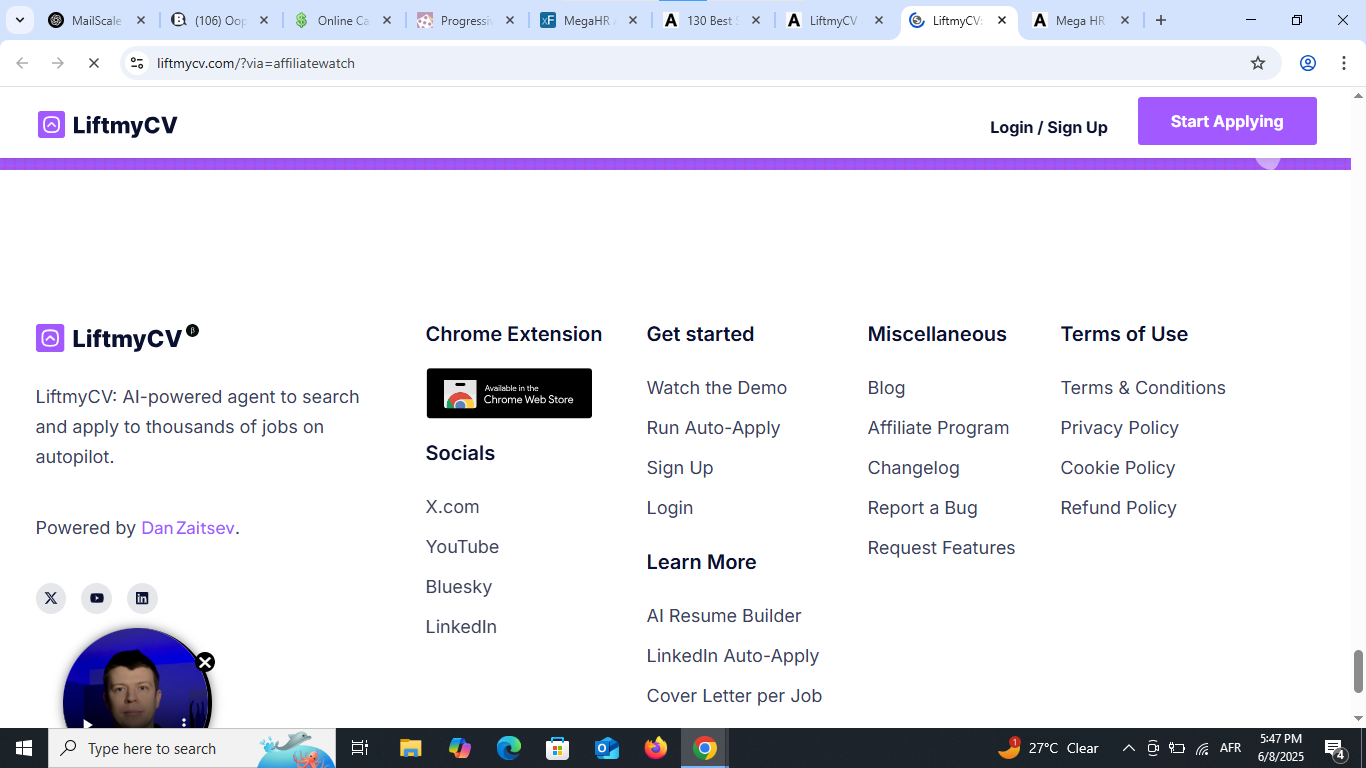Open the Dan Zaitsev link

[x=188, y=528]
